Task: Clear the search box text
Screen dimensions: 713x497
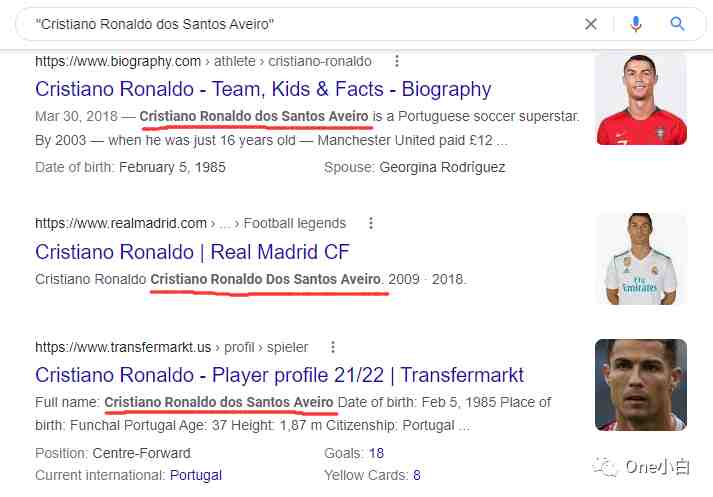Action: pos(591,24)
